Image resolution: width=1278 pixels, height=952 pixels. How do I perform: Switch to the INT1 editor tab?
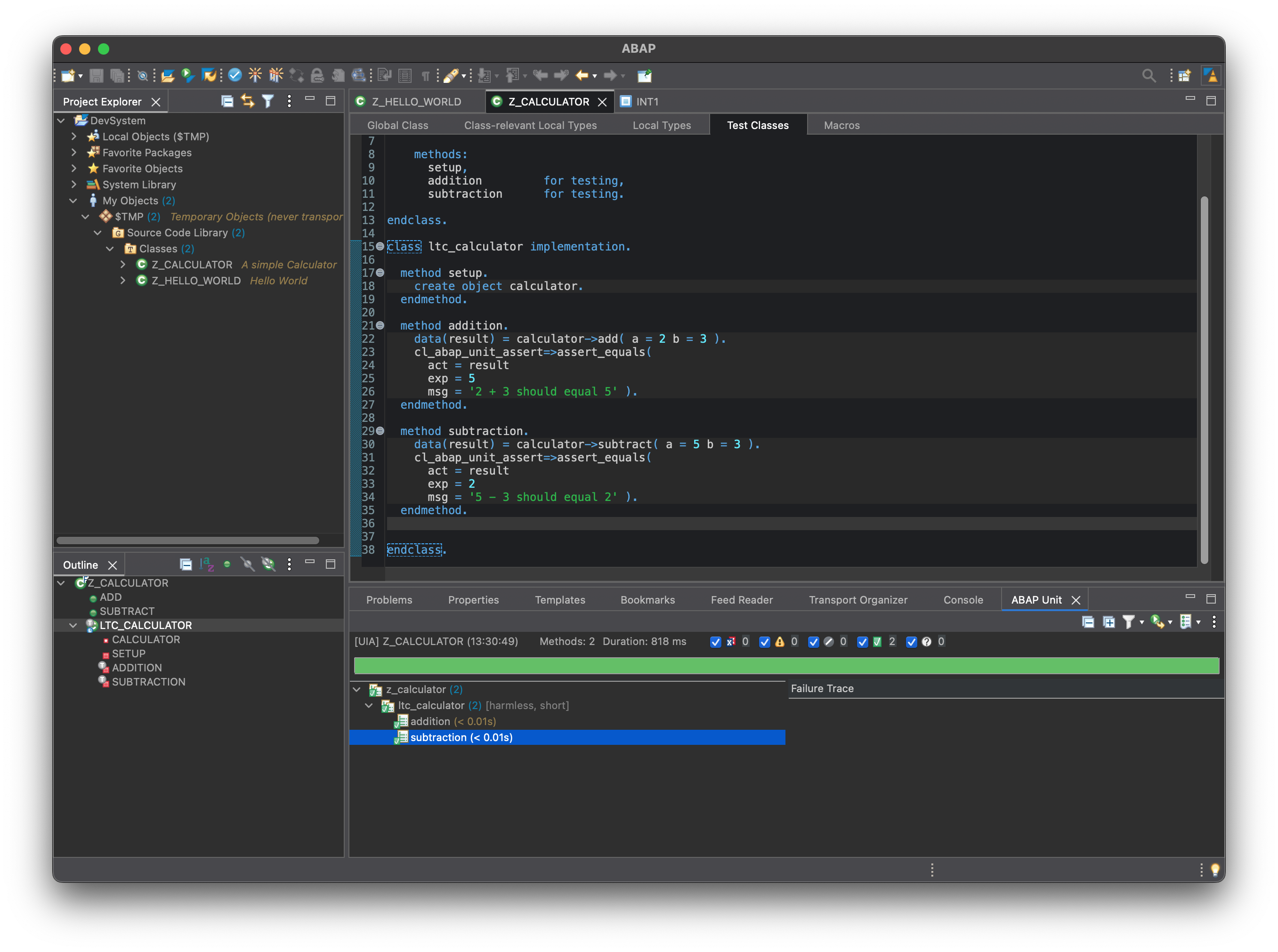click(x=639, y=101)
